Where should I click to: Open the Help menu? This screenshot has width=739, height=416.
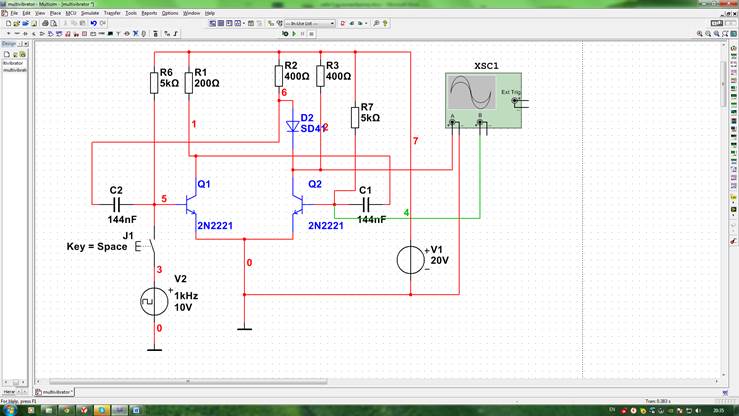pos(210,13)
